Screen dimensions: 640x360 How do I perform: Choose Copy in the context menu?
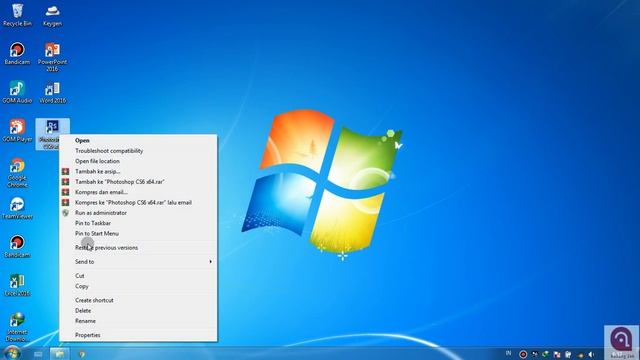[x=138, y=286]
